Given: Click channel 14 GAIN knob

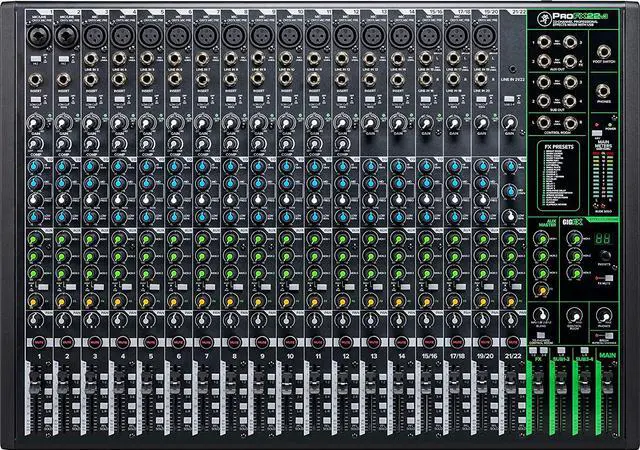Looking at the screenshot, I should click(x=398, y=123).
